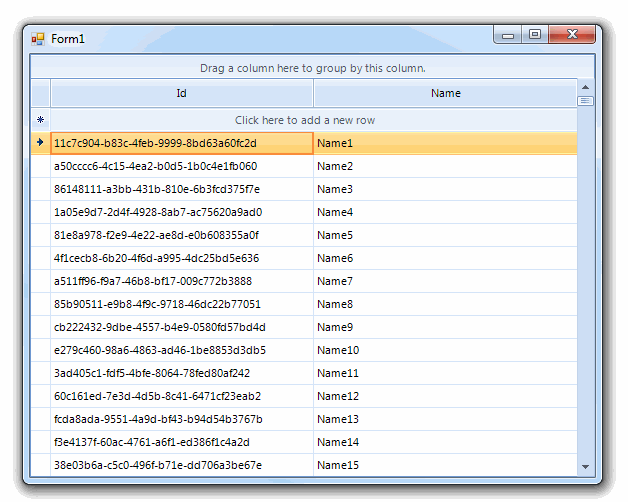Click the row header of the Name3 row
628x502 pixels.
tap(40, 189)
